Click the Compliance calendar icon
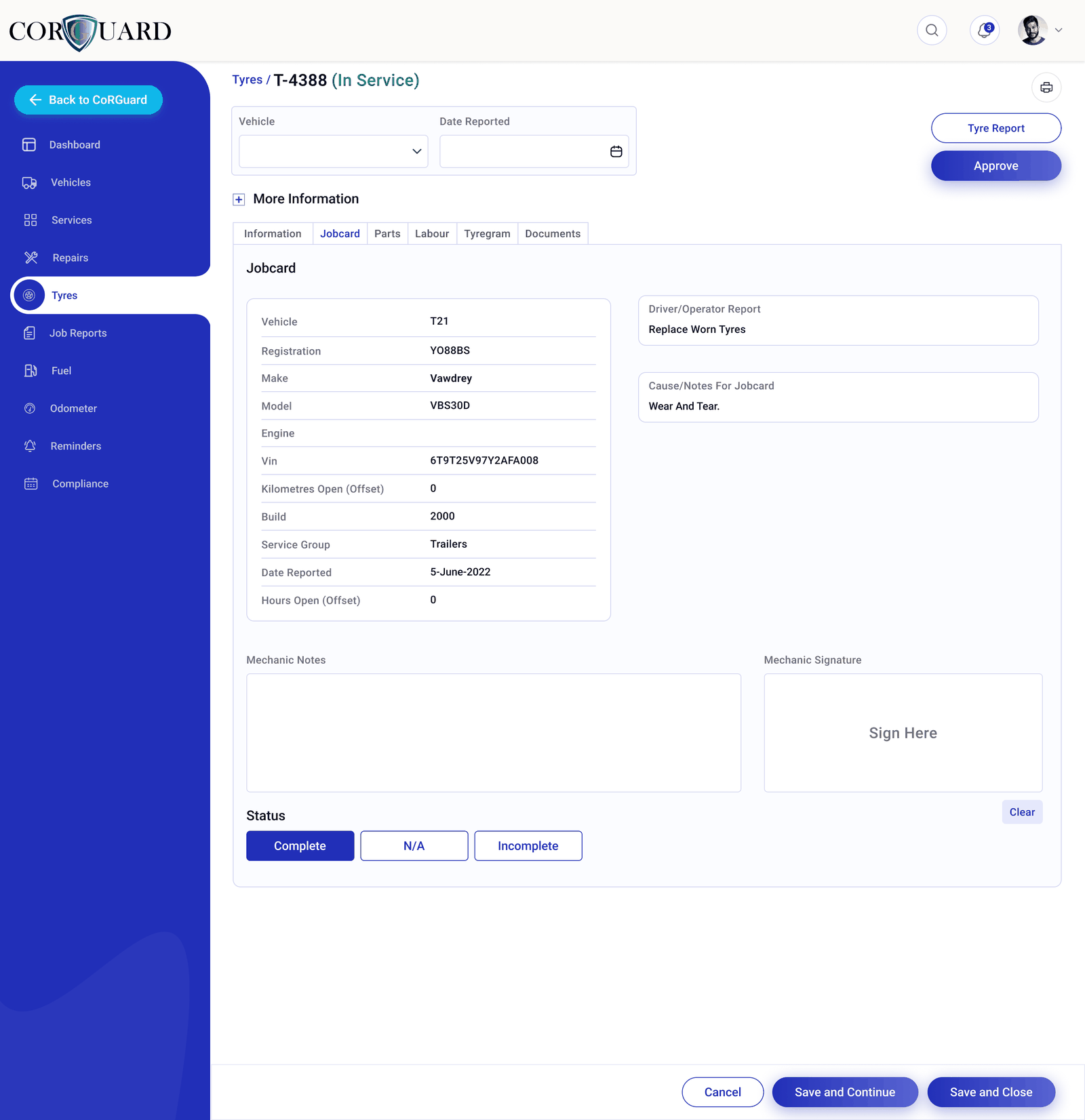Viewport: 1085px width, 1120px height. (31, 483)
